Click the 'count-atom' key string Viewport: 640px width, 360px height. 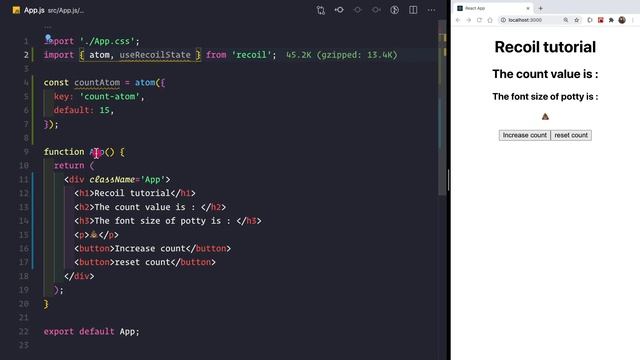[x=109, y=96]
